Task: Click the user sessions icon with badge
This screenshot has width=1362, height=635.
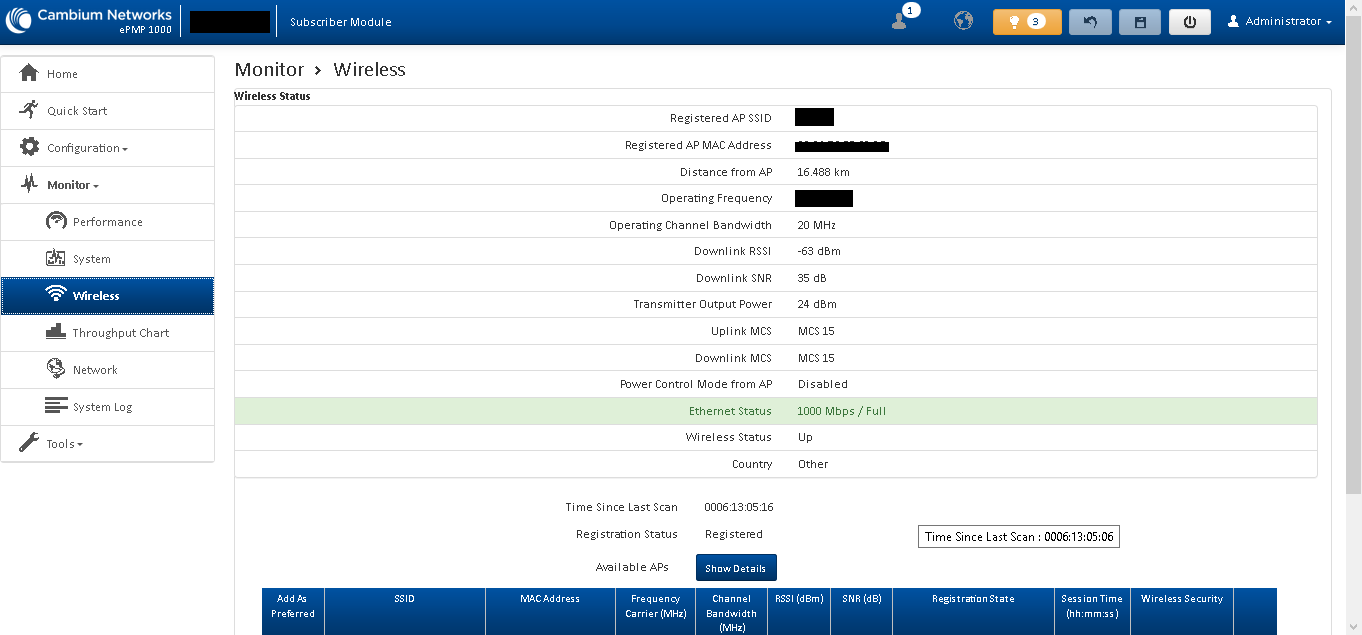Action: coord(901,21)
